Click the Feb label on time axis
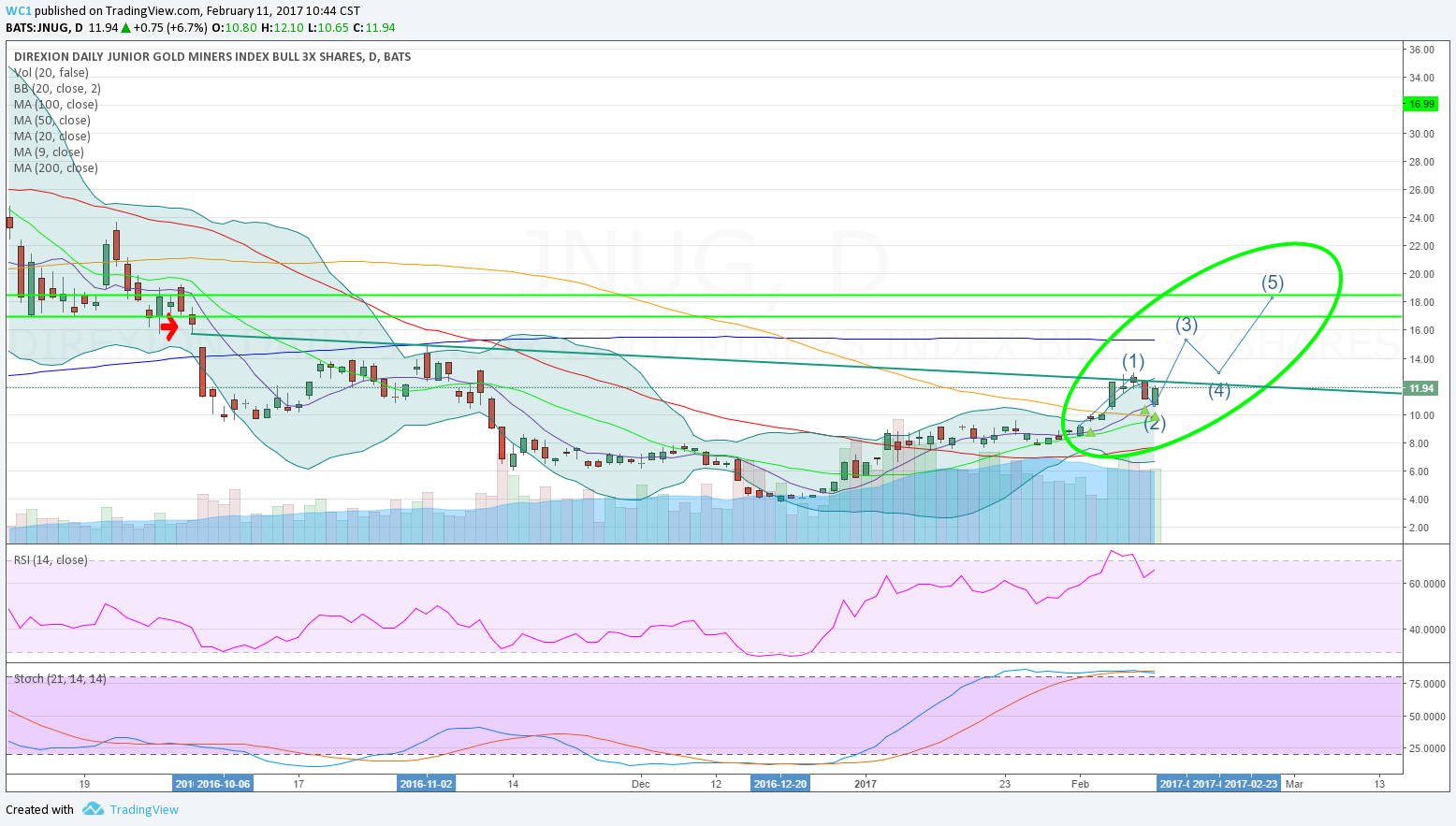The width and height of the screenshot is (1456, 826). tap(1080, 784)
